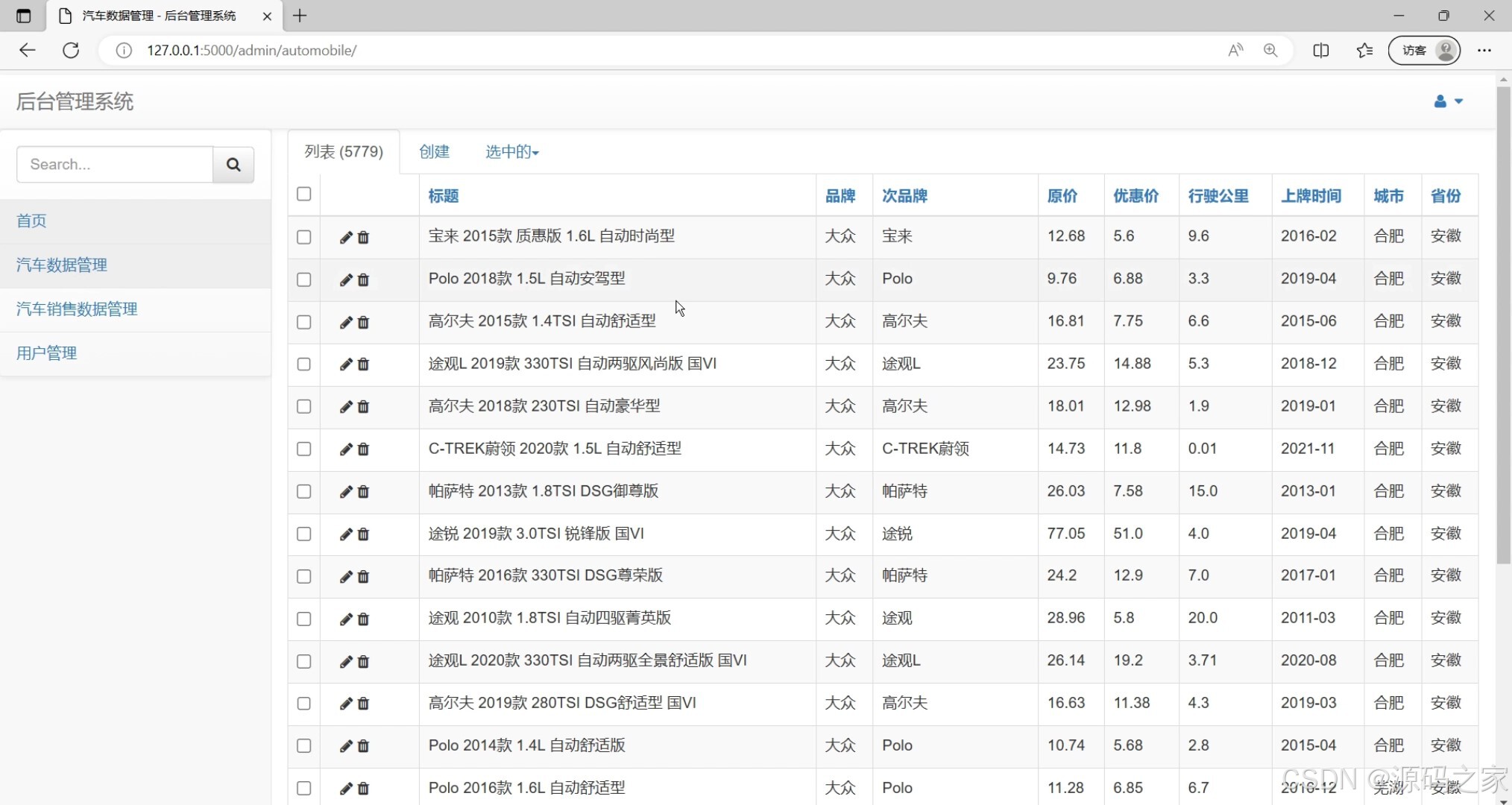Refresh the browser page

[x=71, y=51]
